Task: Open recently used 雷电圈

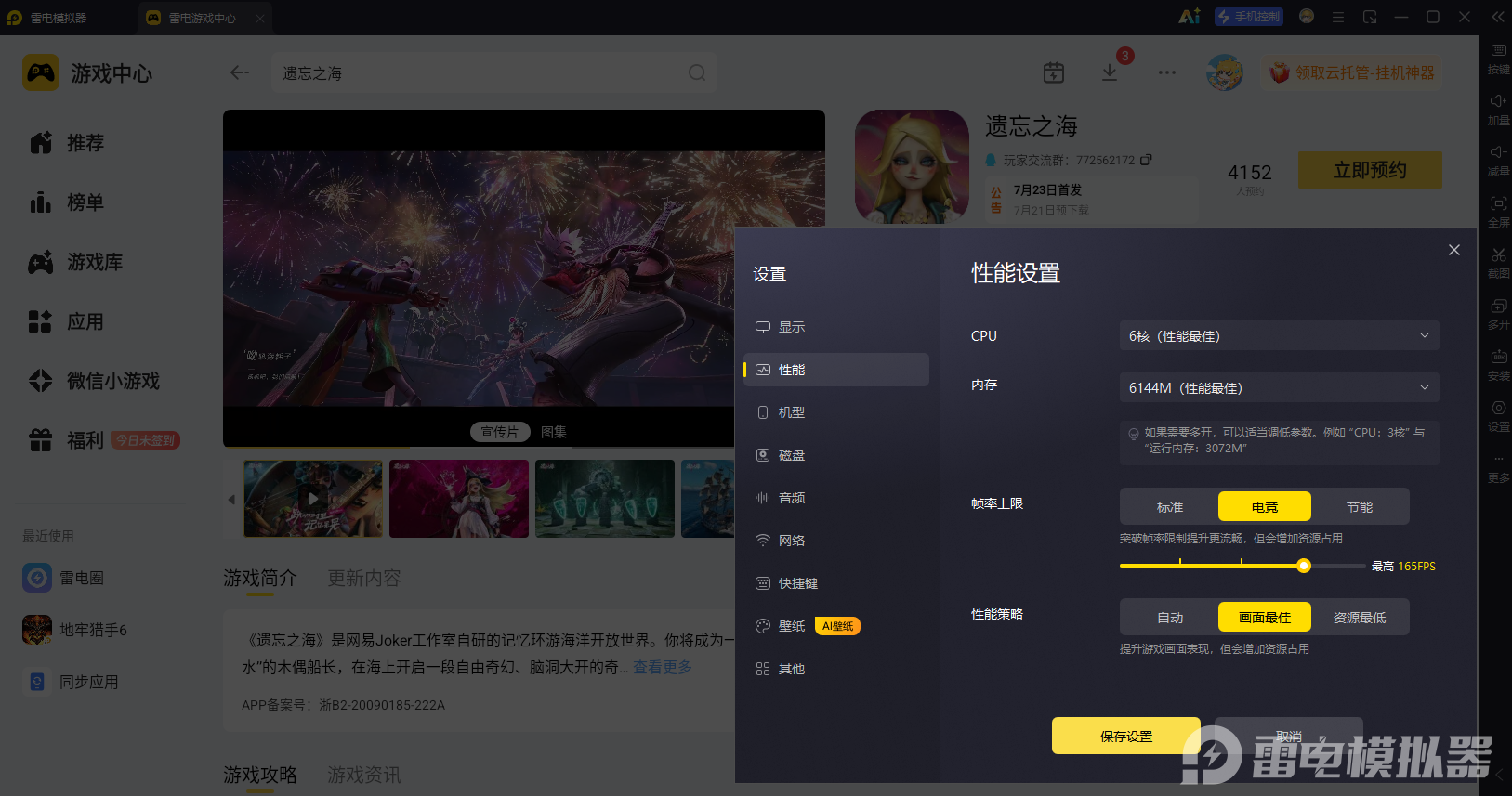Action: pyautogui.click(x=64, y=578)
